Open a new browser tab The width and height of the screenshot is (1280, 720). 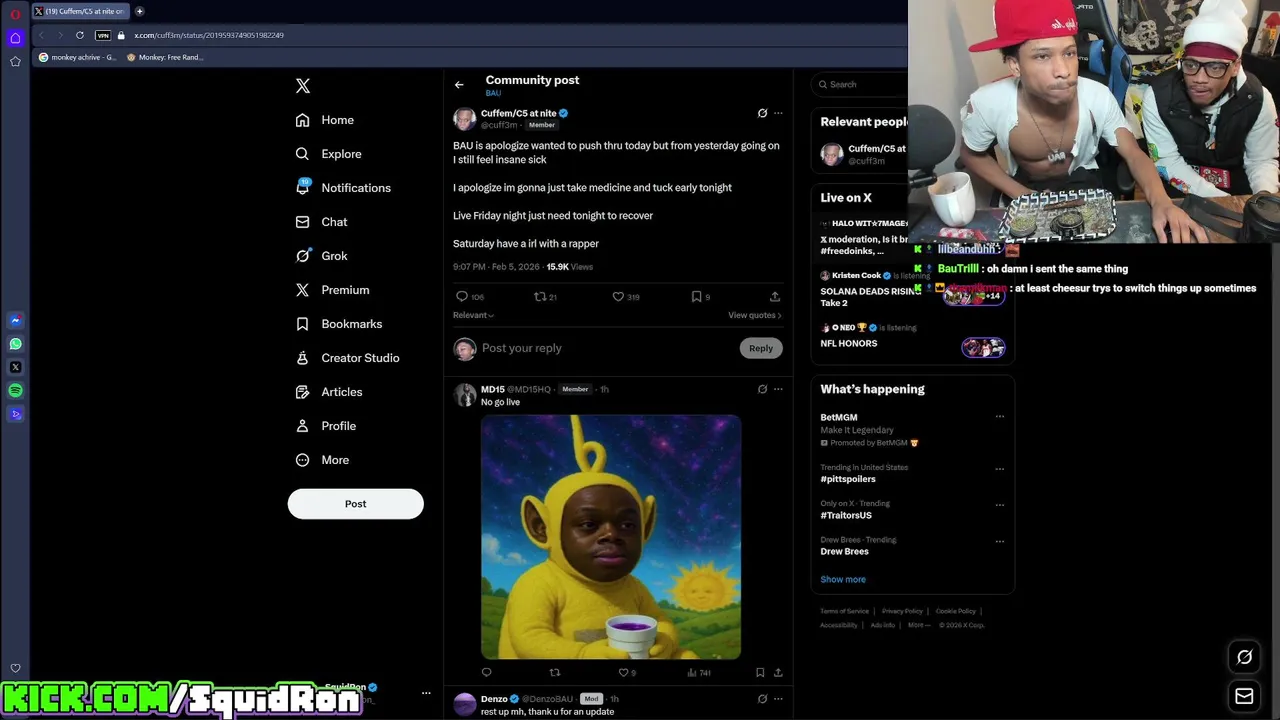[x=139, y=11]
